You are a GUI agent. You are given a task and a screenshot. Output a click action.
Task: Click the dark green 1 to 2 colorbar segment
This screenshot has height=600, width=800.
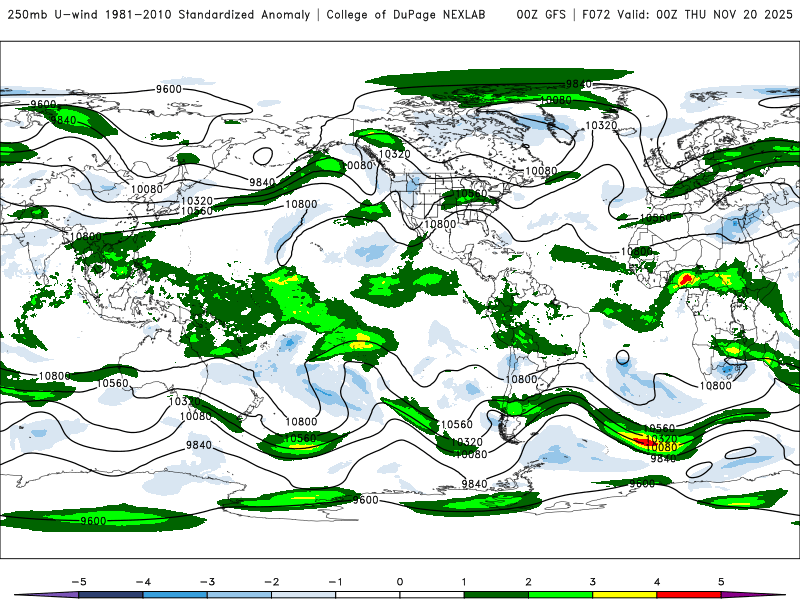(x=496, y=595)
